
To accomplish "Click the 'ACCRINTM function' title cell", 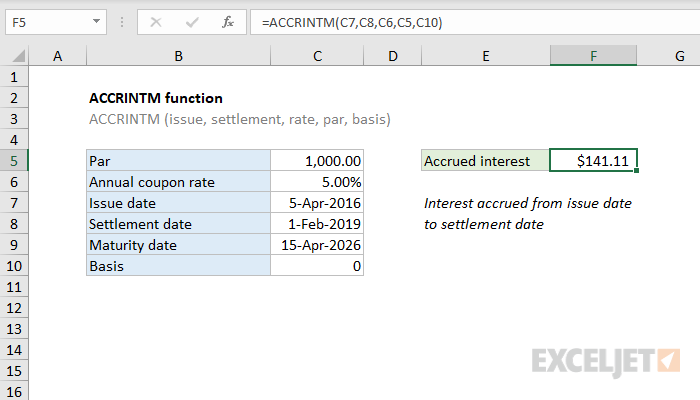I will point(156,98).
